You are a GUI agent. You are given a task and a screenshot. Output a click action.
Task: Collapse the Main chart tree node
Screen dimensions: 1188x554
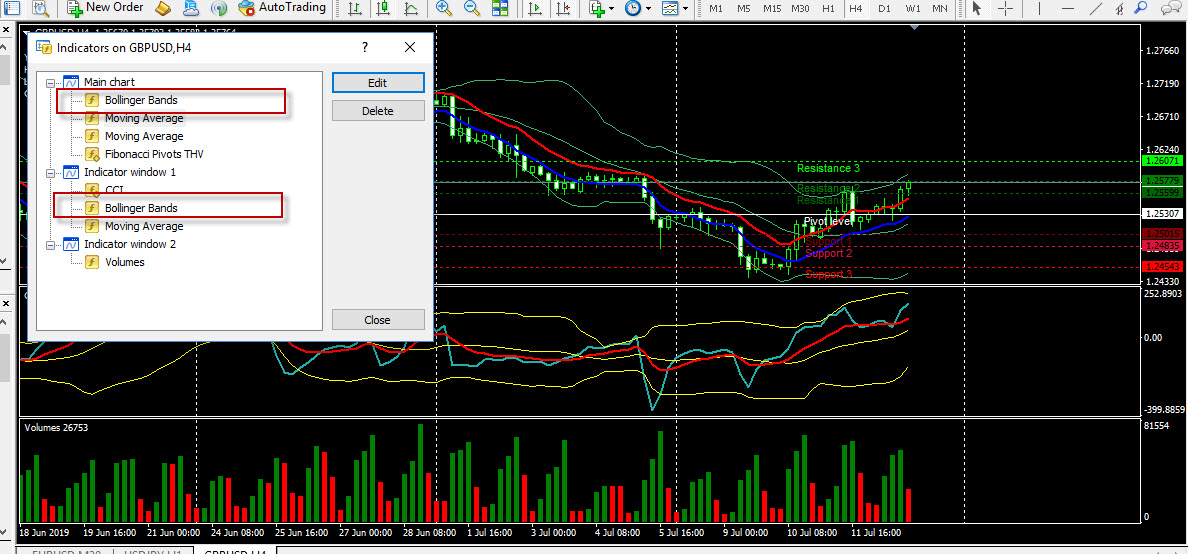[50, 82]
